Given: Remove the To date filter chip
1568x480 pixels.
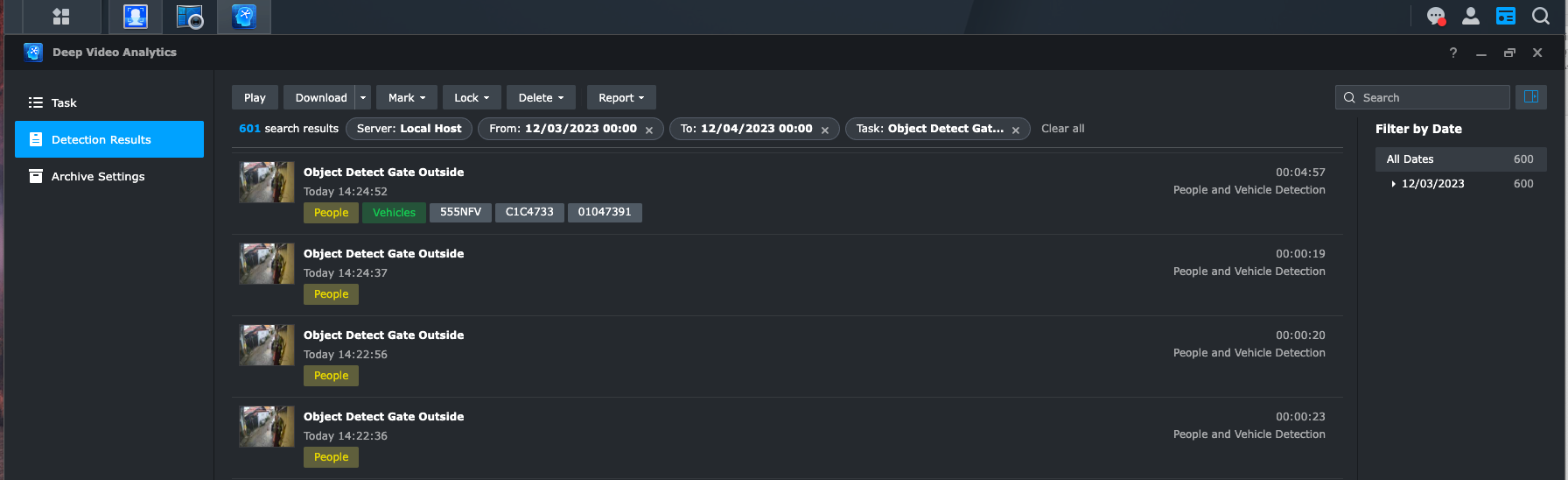Looking at the screenshot, I should [825, 130].
